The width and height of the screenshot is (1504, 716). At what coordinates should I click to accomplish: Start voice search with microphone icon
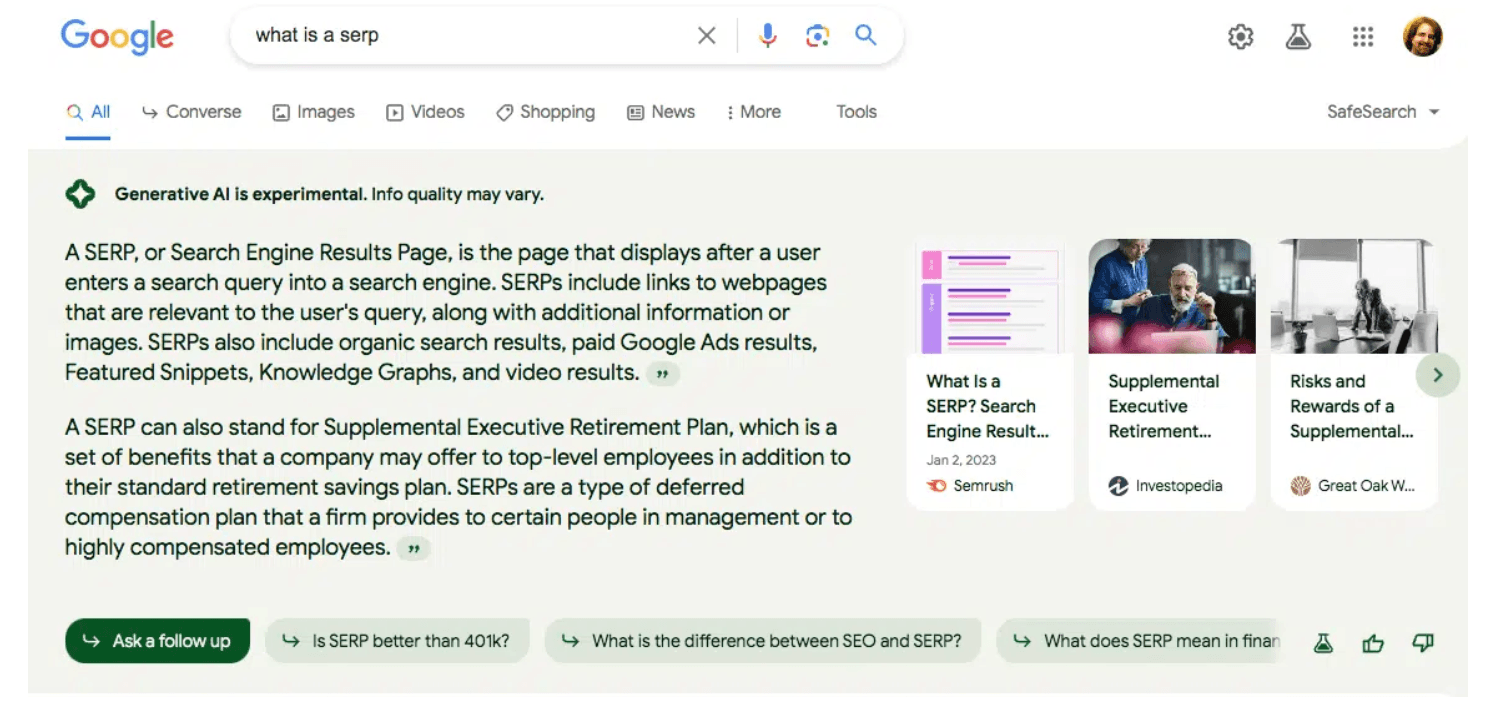pos(767,36)
